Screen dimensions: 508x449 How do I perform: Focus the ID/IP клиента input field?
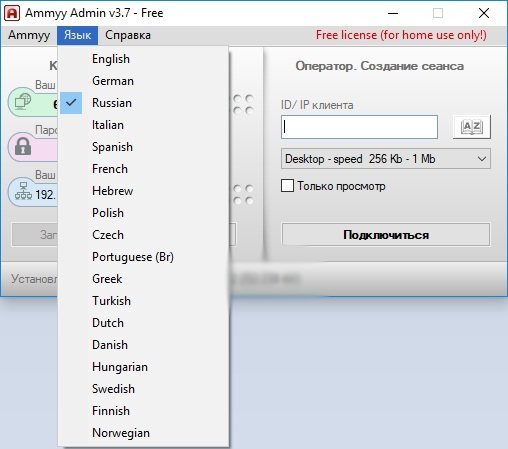pos(359,127)
